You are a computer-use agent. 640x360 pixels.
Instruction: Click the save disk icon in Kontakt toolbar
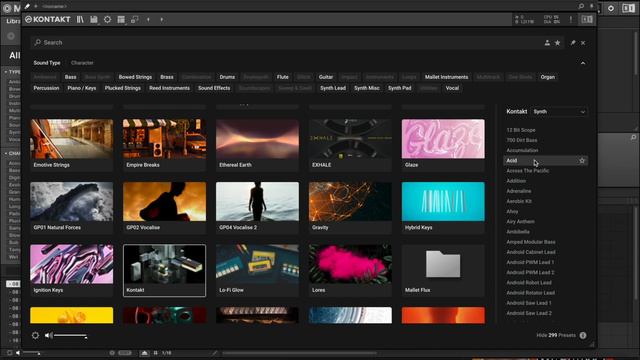coord(94,19)
